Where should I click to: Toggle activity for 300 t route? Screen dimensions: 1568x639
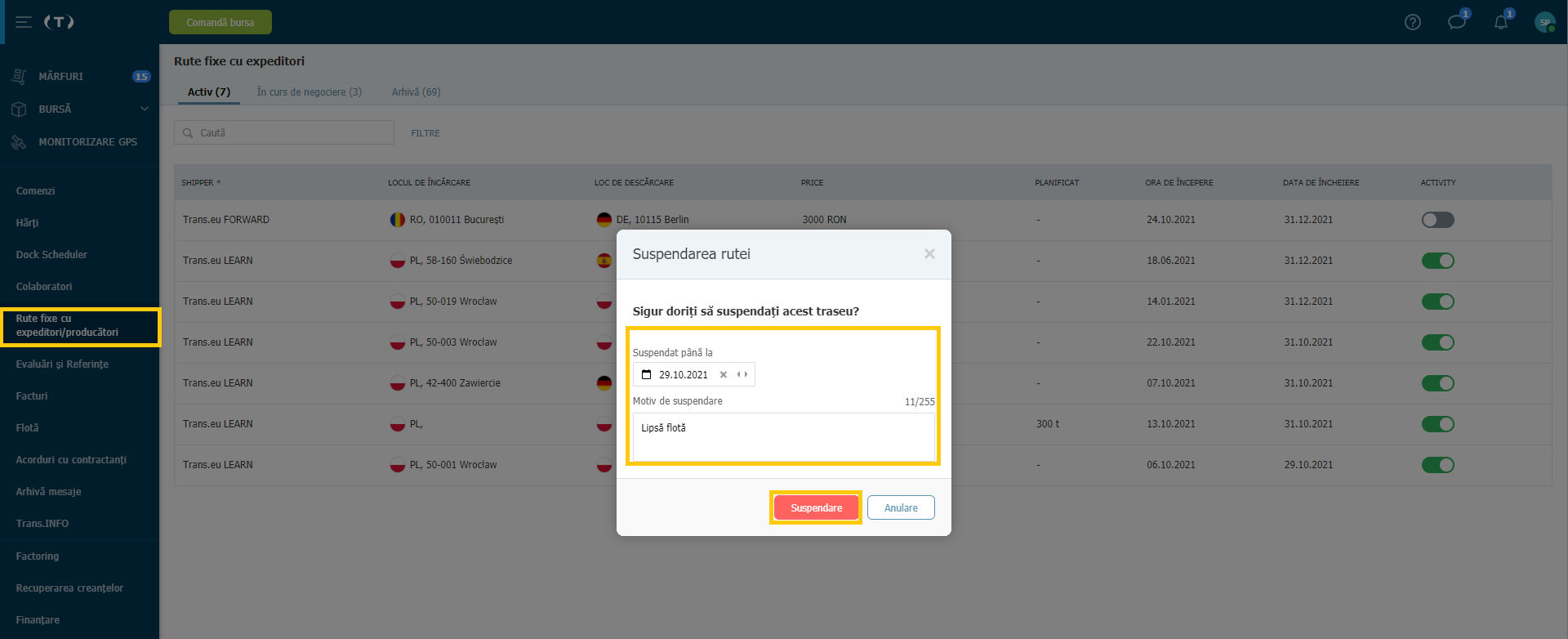click(x=1437, y=424)
